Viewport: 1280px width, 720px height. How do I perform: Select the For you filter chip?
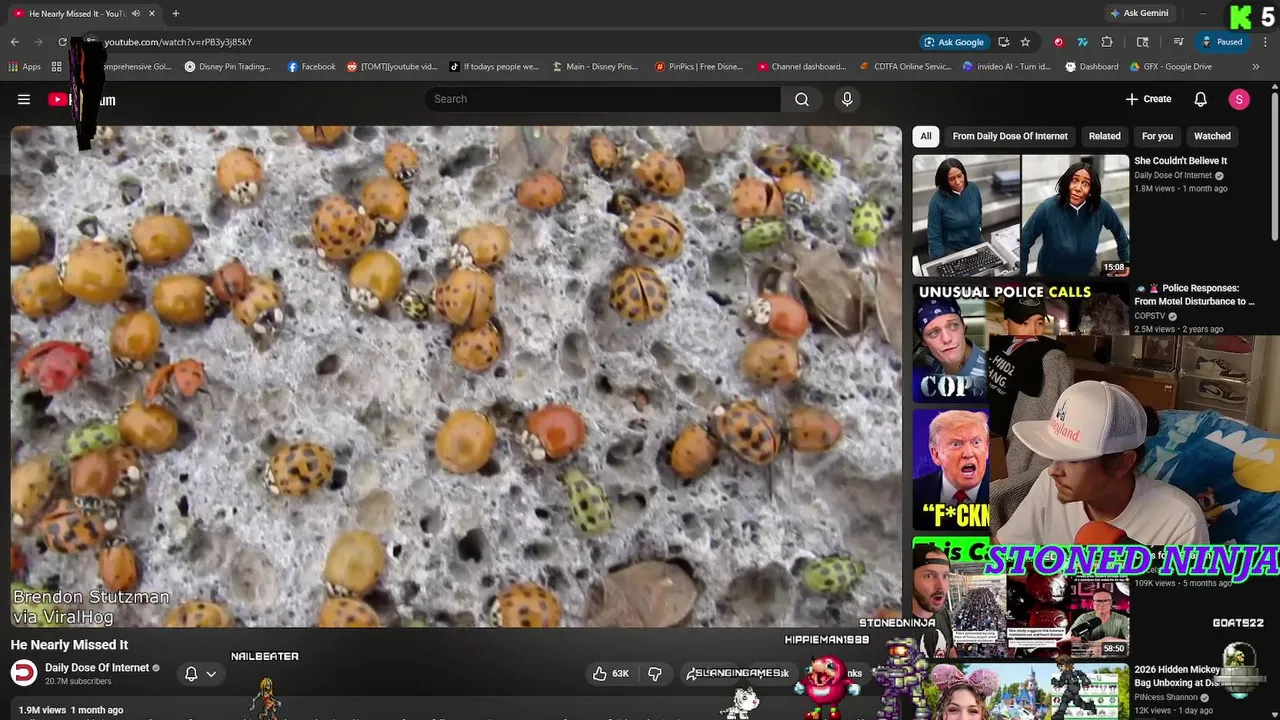[x=1157, y=136]
